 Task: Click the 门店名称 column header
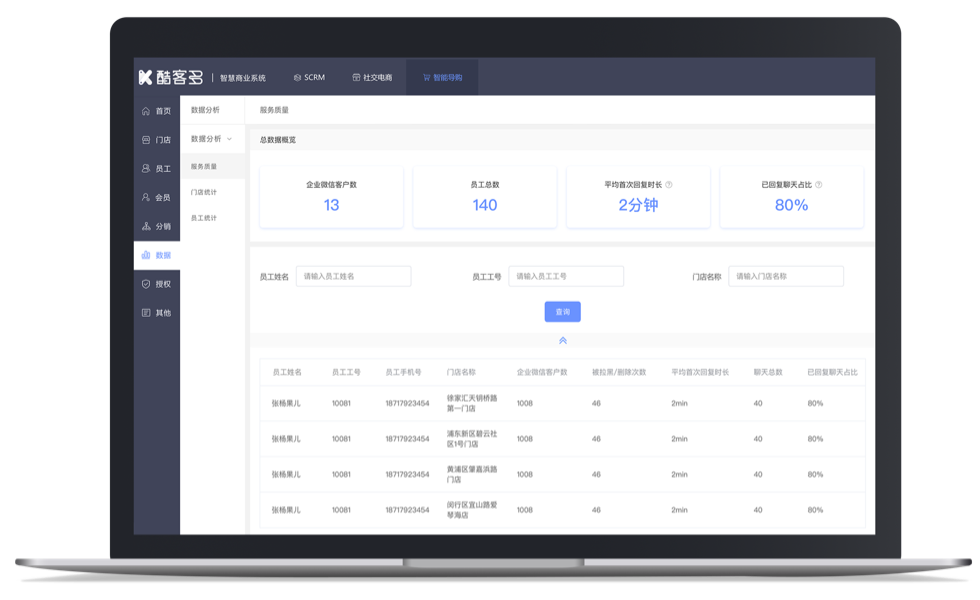461,372
